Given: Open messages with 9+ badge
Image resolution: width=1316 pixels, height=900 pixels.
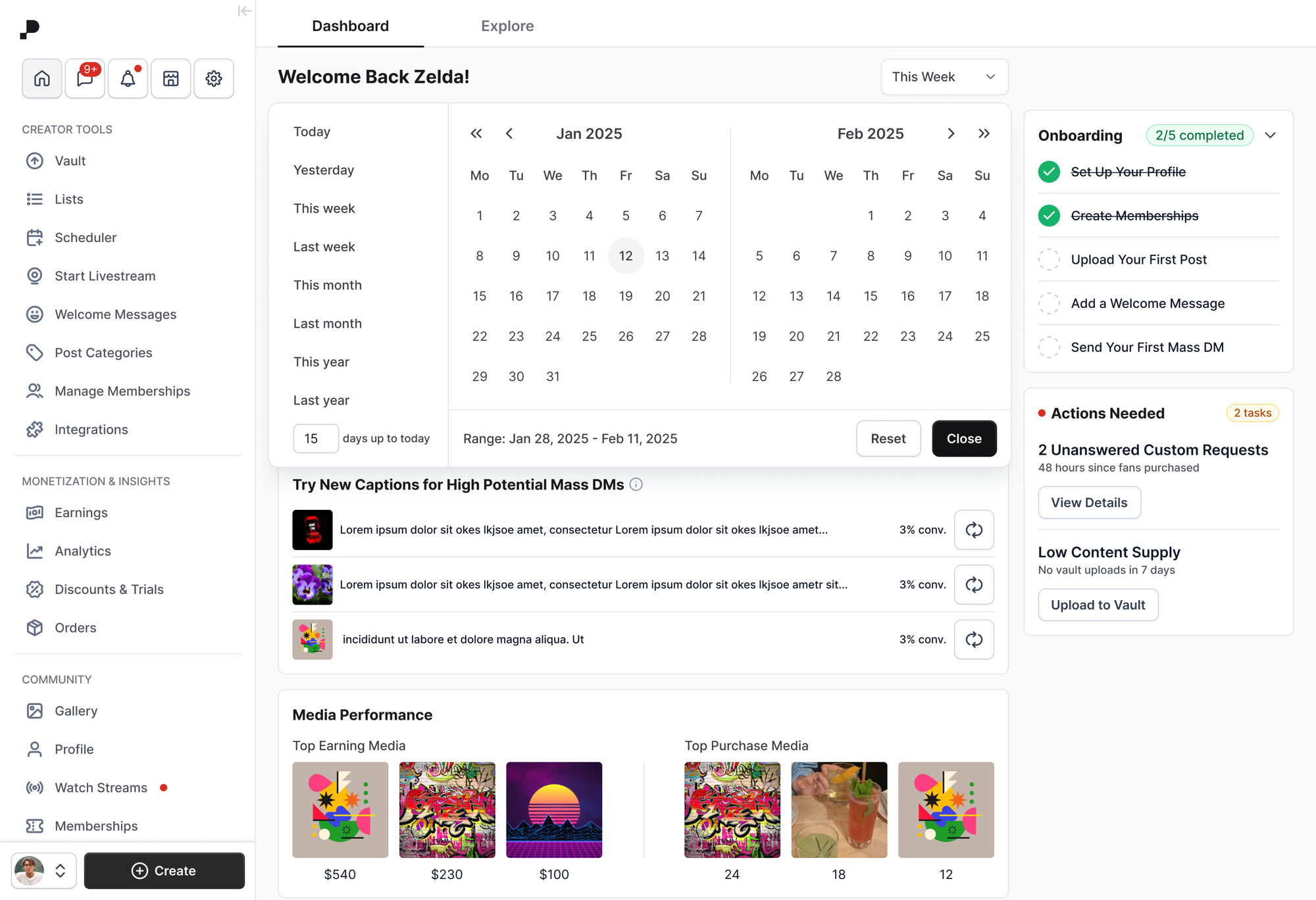Looking at the screenshot, I should (x=85, y=78).
